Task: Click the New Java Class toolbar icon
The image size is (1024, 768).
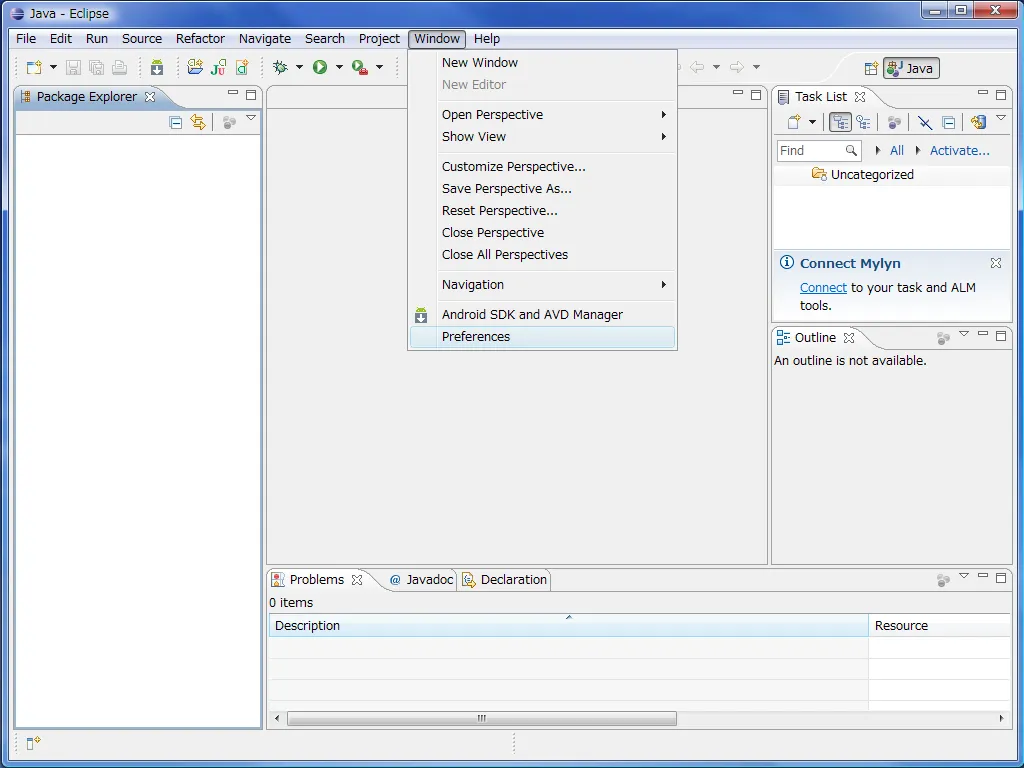Action: coord(242,67)
